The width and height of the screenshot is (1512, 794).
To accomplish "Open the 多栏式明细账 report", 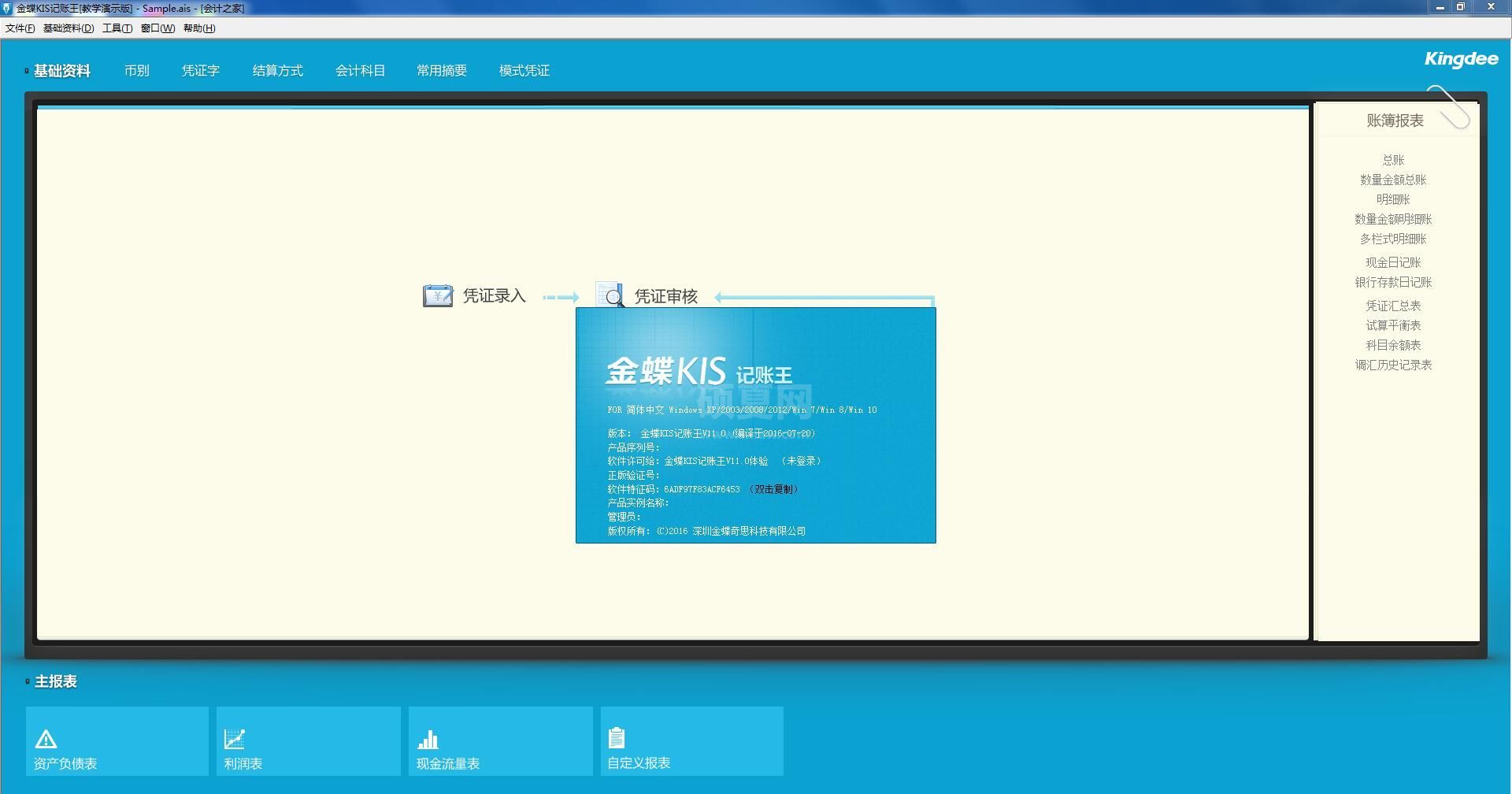I will (1393, 239).
